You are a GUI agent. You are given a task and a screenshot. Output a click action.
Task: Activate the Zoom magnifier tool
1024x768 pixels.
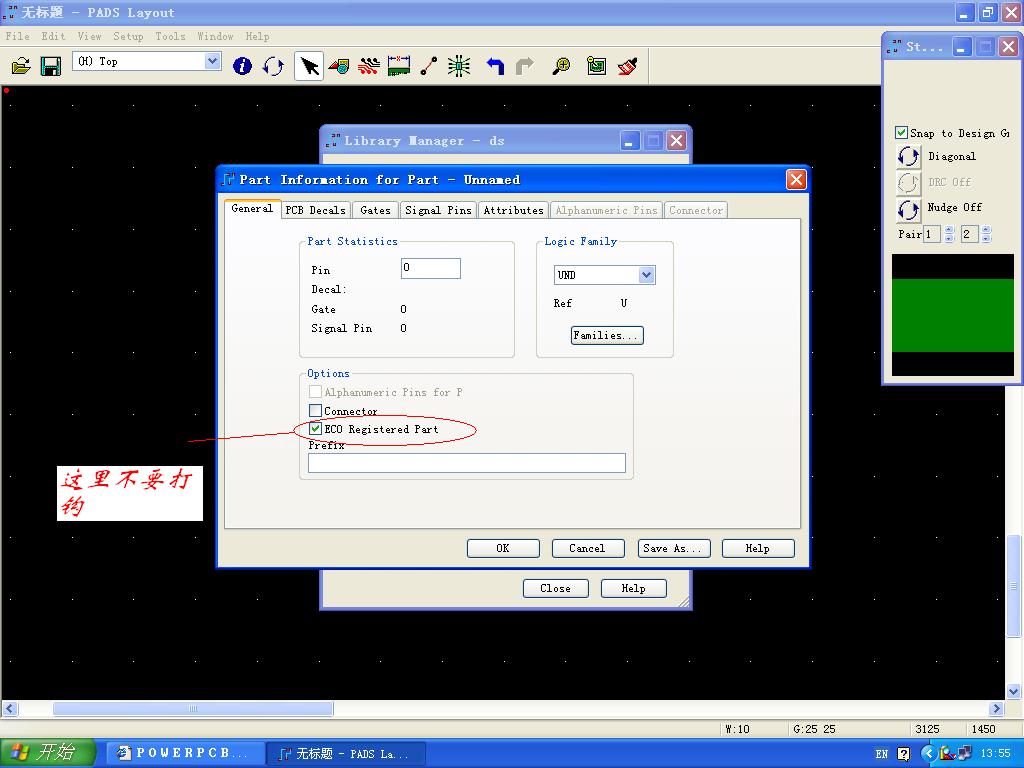(x=561, y=65)
